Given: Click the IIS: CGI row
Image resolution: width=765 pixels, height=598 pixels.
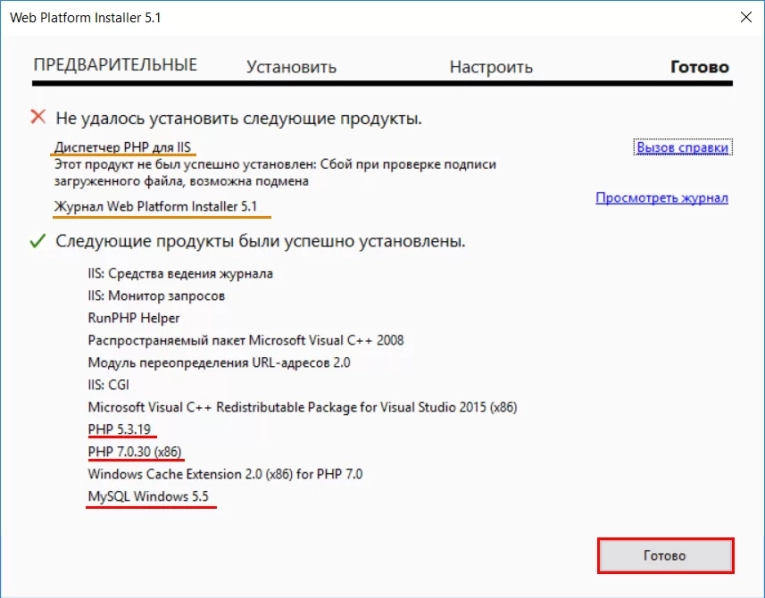Looking at the screenshot, I should pos(108,385).
